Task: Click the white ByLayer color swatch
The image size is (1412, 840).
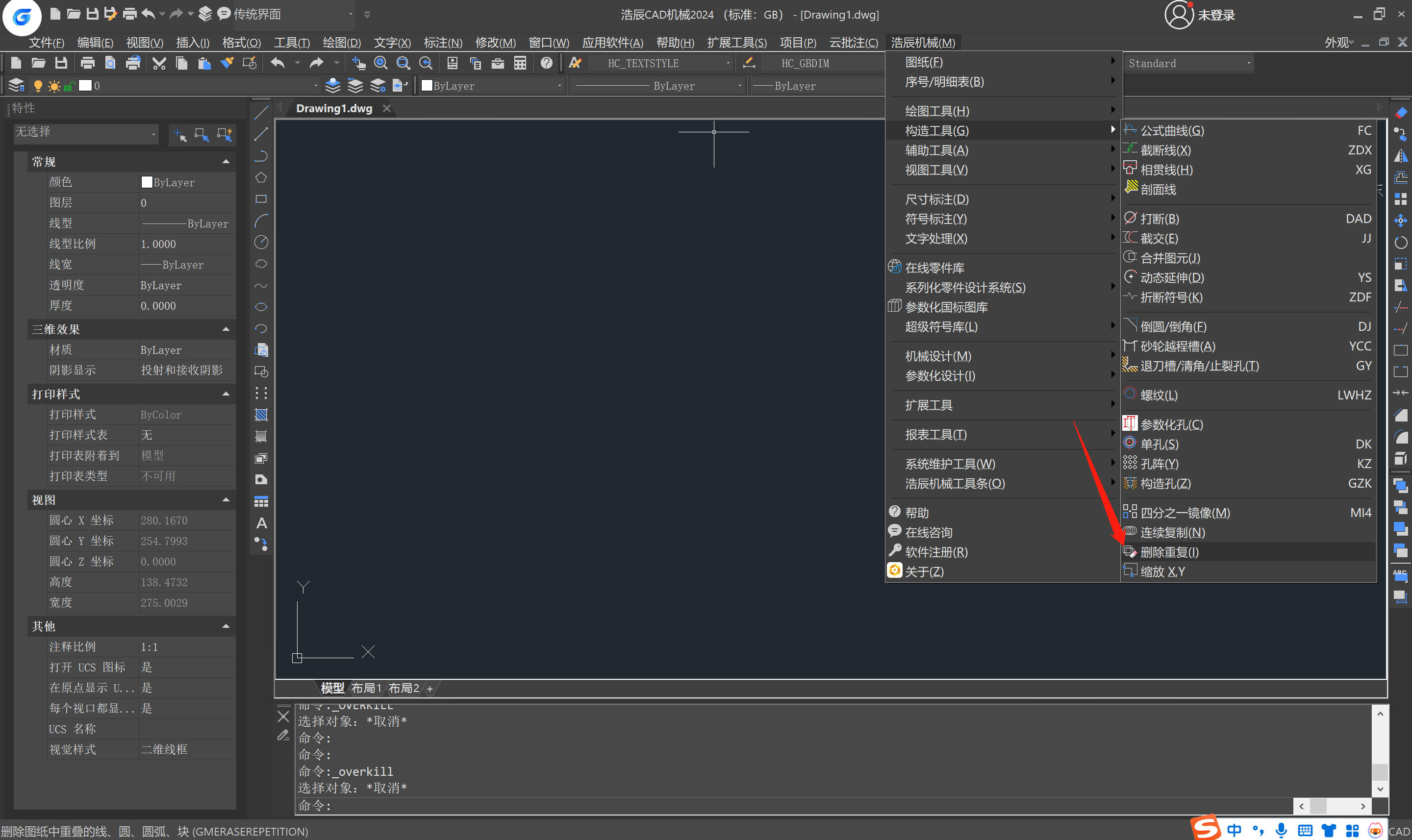Action: point(427,85)
